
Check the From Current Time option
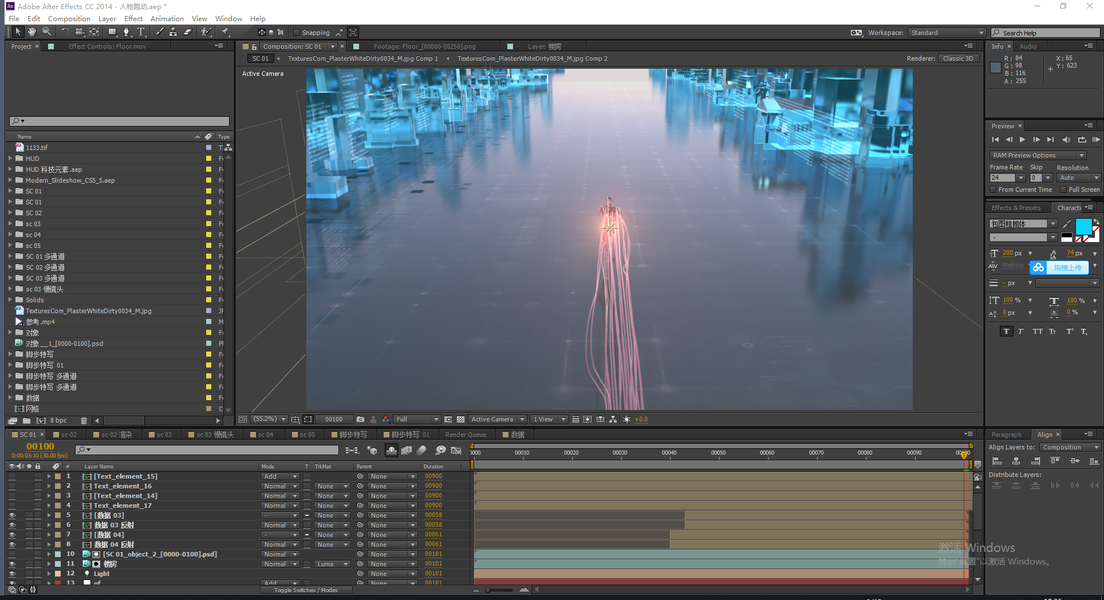click(x=993, y=189)
